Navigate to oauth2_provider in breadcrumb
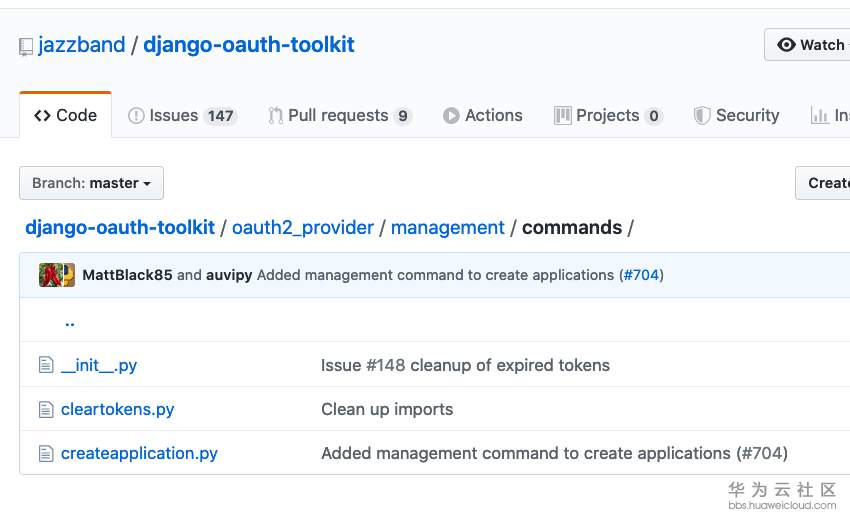850x520 pixels. [x=303, y=228]
